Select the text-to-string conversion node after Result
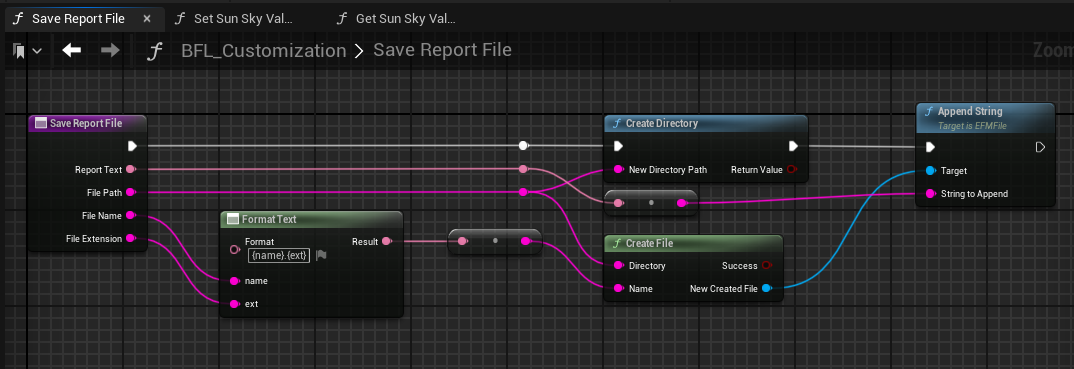The height and width of the screenshot is (369, 1074). tap(495, 242)
